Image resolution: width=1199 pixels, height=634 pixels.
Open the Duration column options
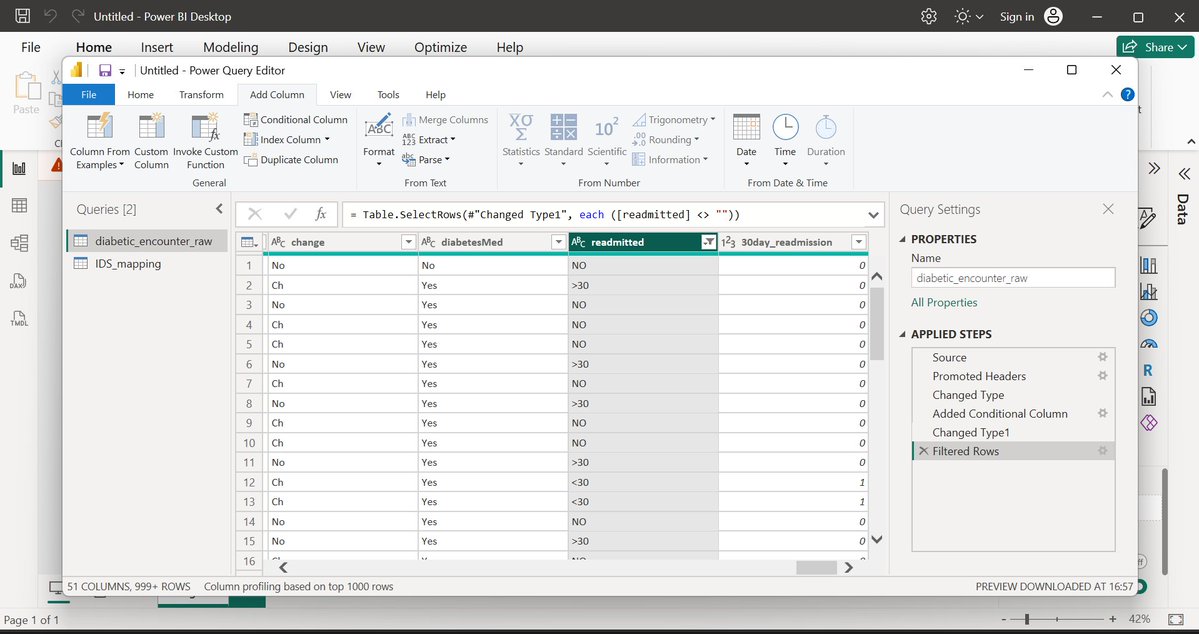click(826, 141)
